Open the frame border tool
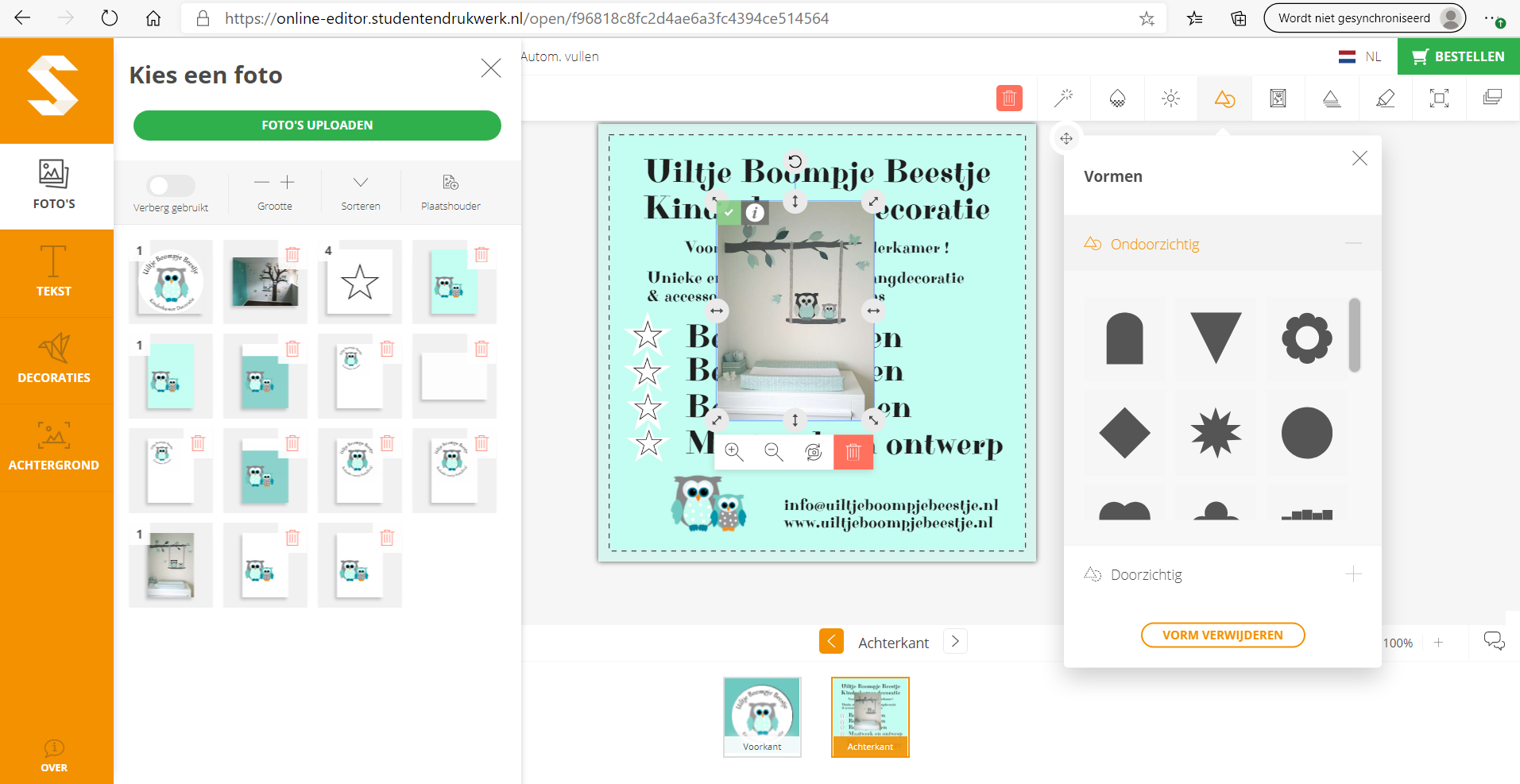This screenshot has height=784, width=1520. pos(1278,98)
